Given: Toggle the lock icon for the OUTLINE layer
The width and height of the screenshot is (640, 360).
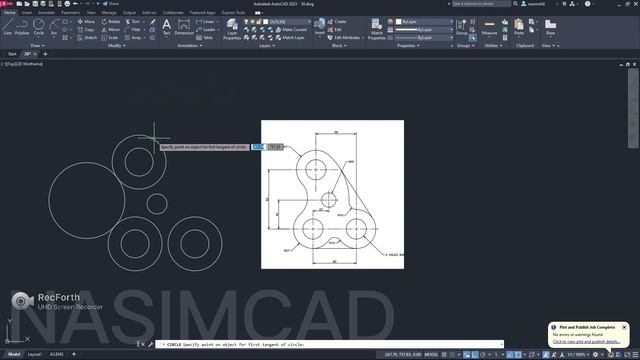Looking at the screenshot, I should [259, 22].
